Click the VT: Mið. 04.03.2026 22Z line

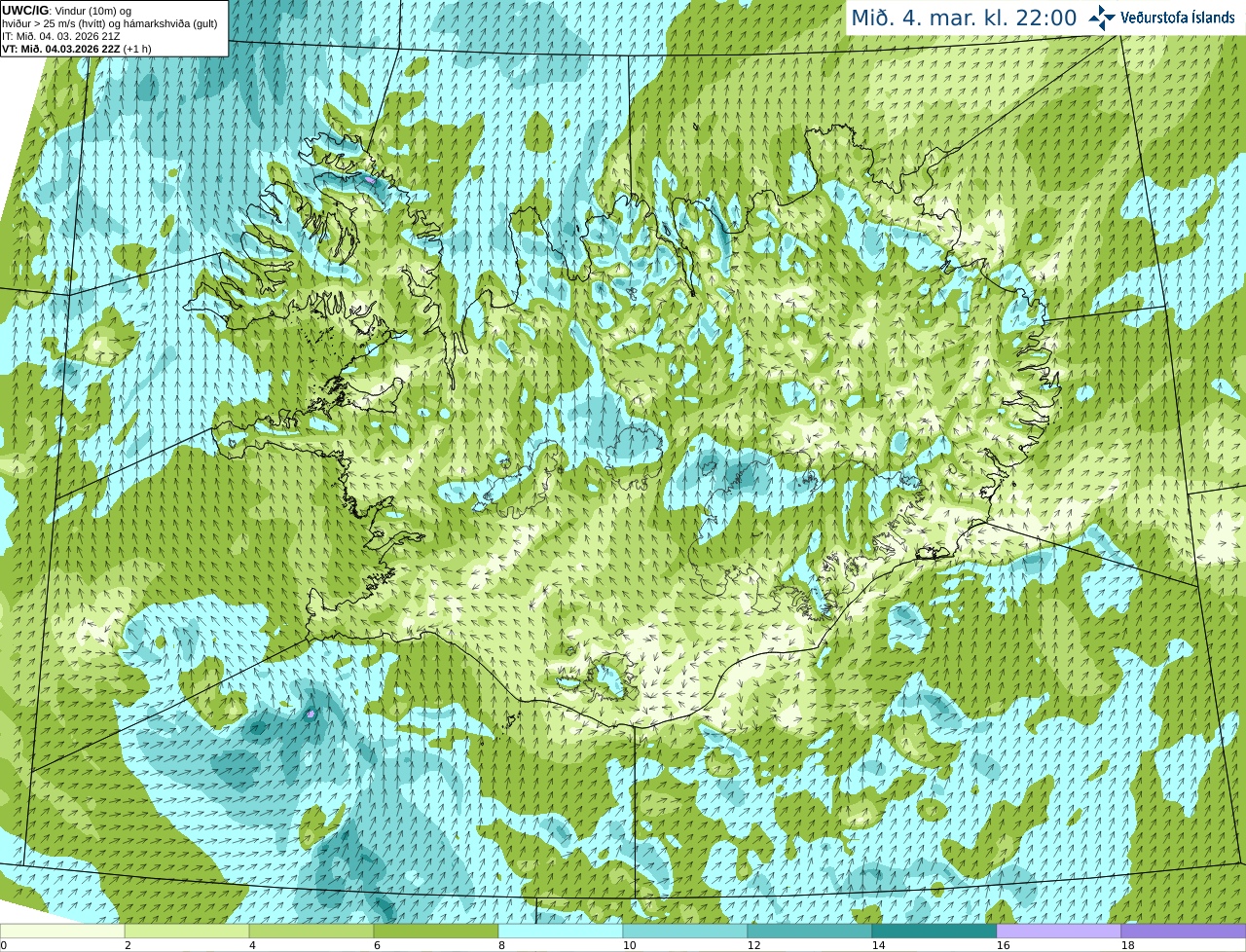pos(77,49)
